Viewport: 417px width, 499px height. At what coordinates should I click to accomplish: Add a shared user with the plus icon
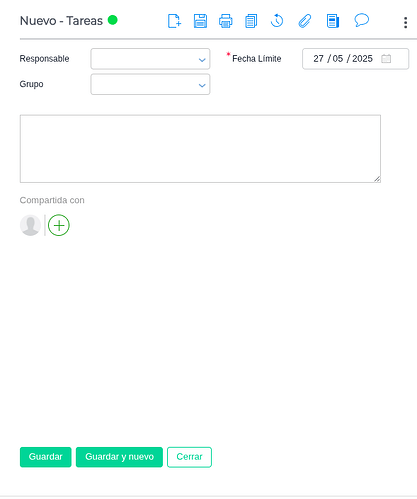[59, 225]
